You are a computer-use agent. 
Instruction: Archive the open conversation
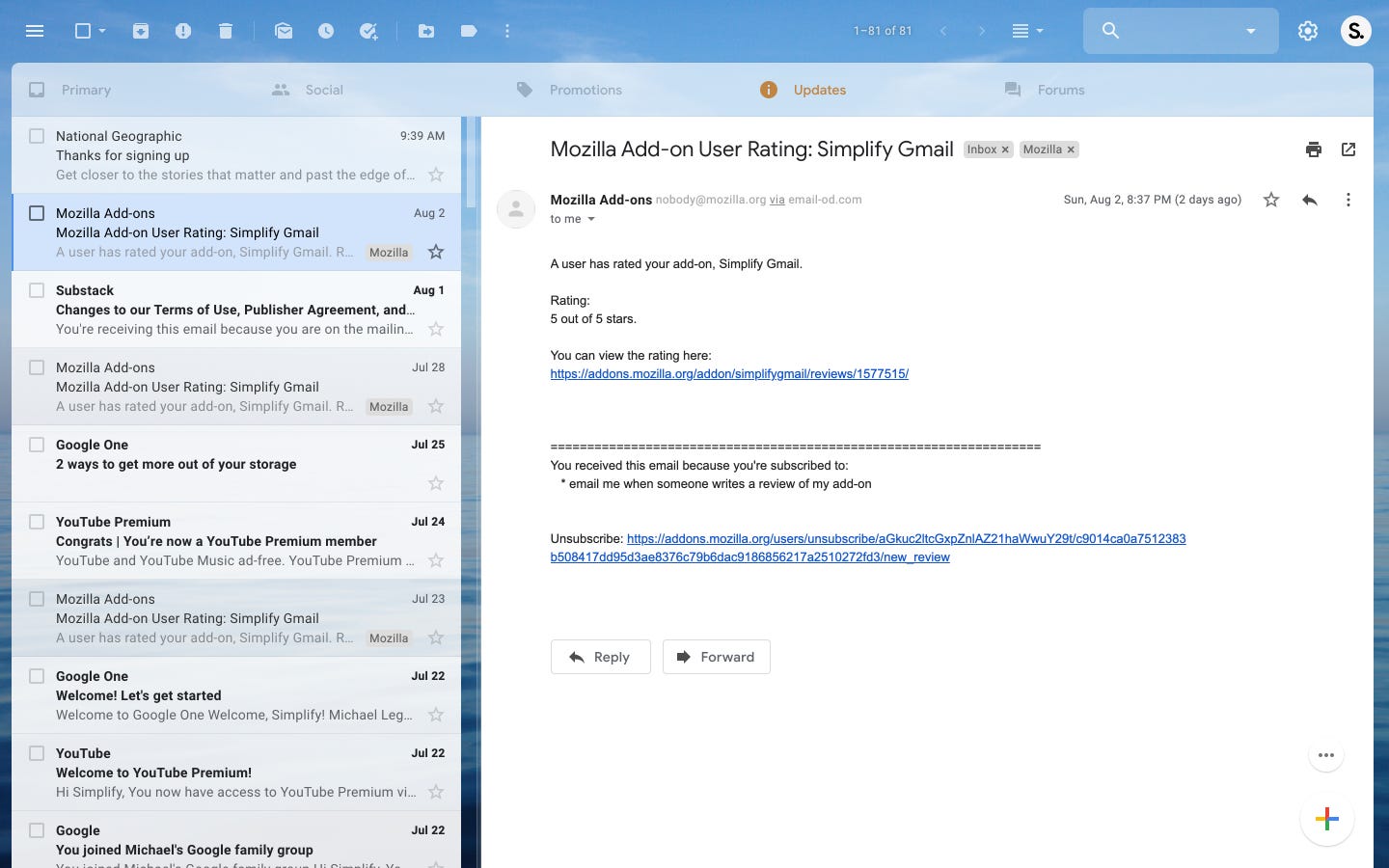coord(141,31)
